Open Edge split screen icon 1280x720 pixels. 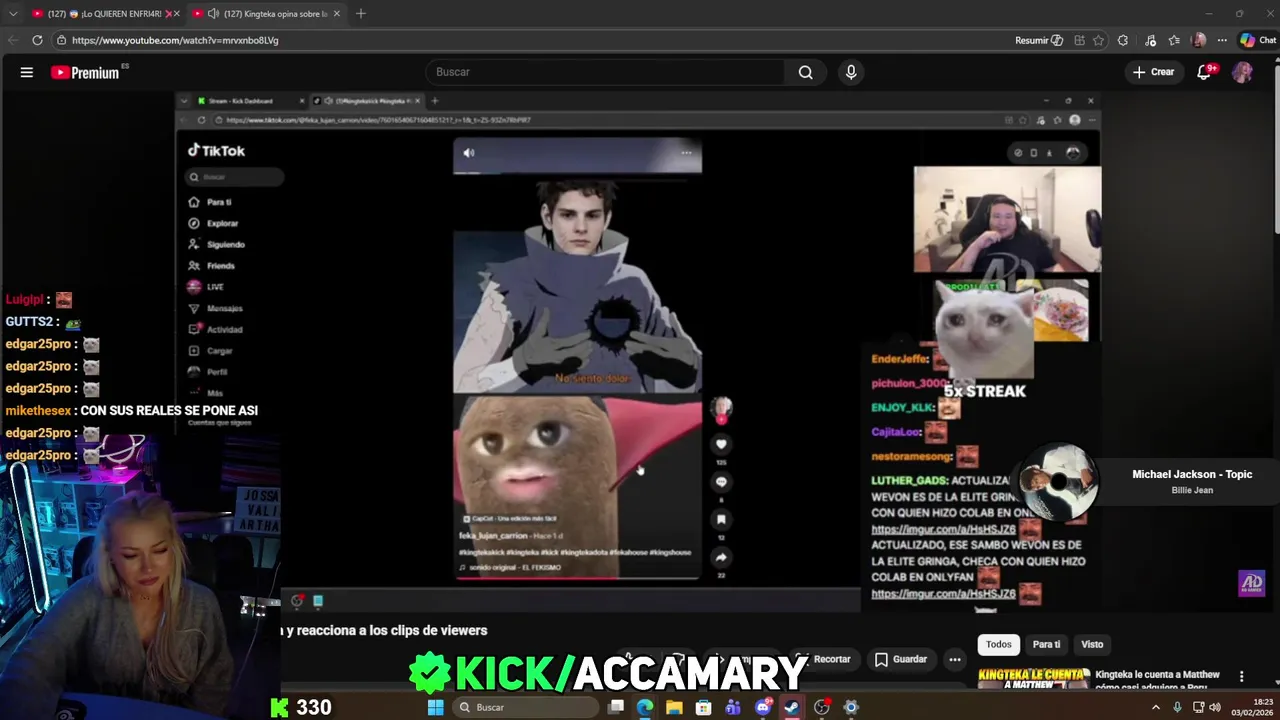[x=1079, y=40]
